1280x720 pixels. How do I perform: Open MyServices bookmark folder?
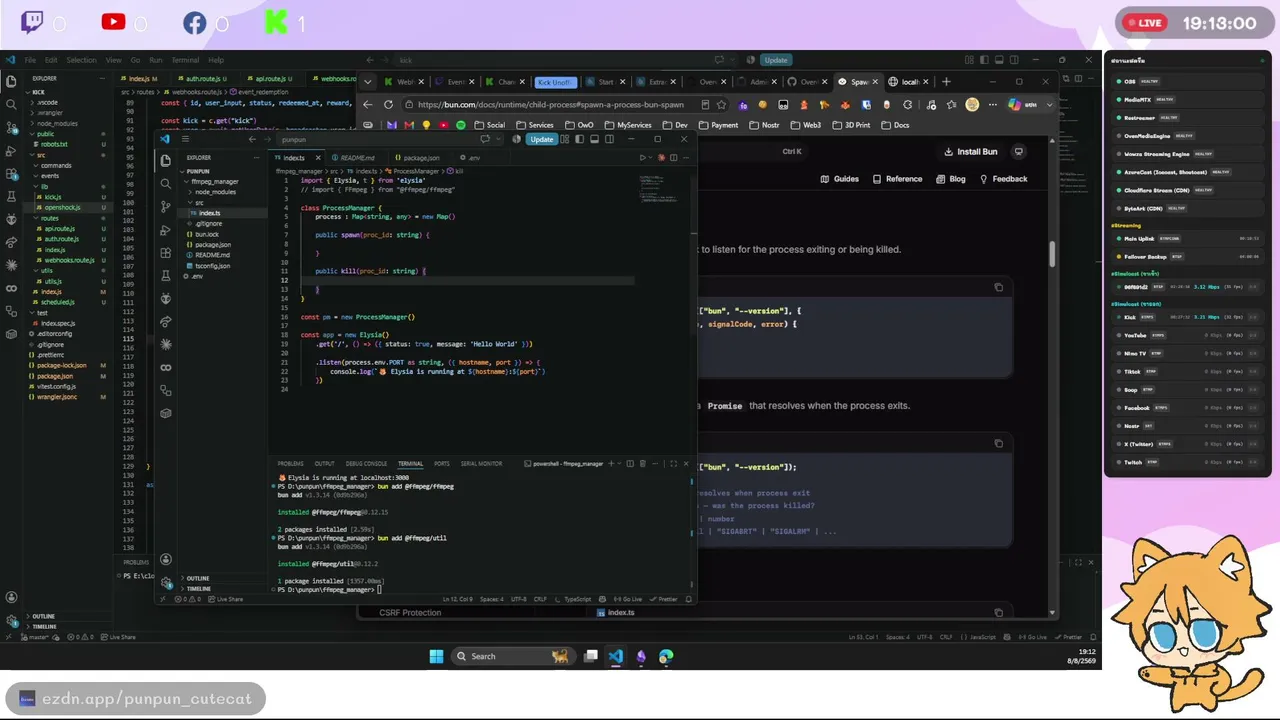coord(628,125)
